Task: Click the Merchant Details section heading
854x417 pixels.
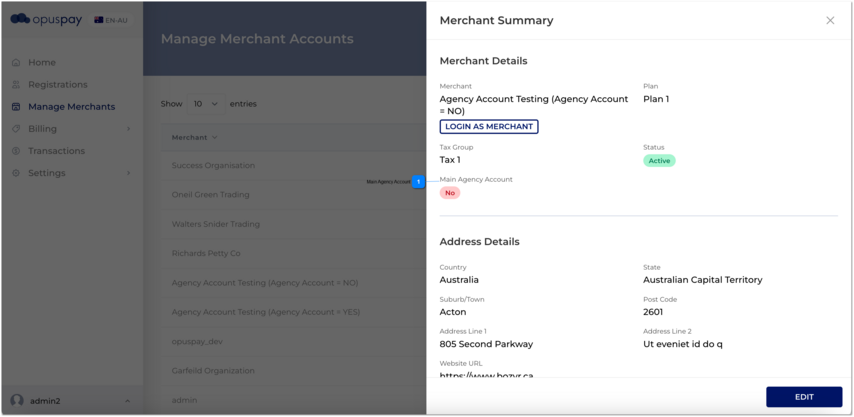Action: coord(483,61)
